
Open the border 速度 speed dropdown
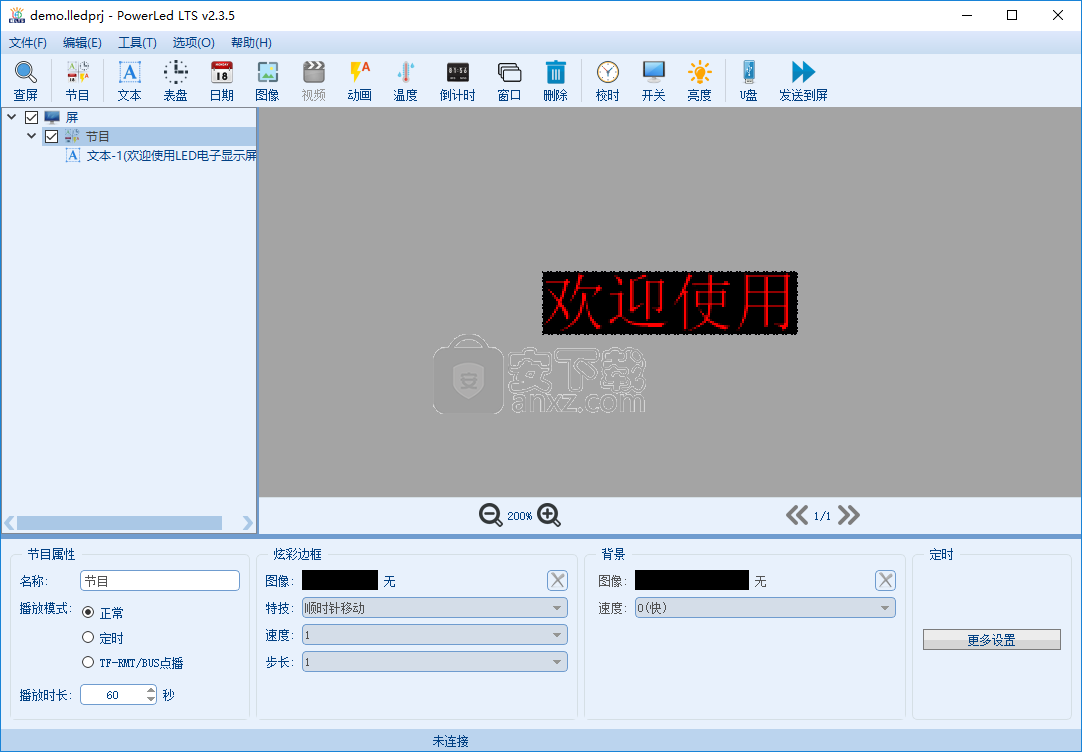(x=435, y=635)
